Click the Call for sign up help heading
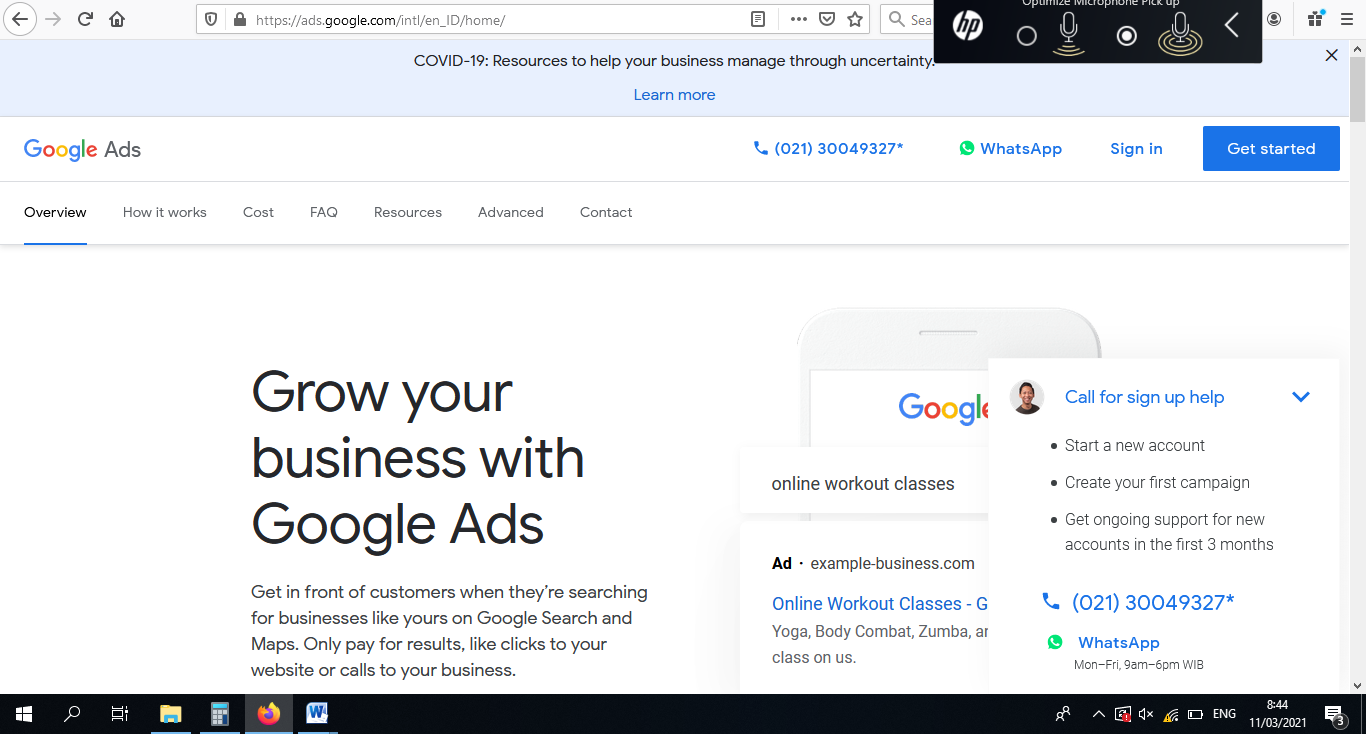This screenshot has width=1366, height=734. click(1144, 397)
